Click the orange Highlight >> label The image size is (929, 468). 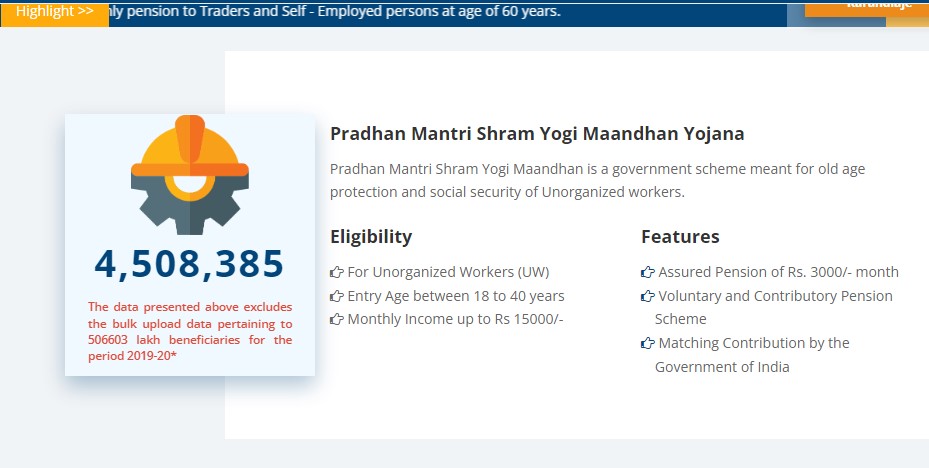[x=54, y=11]
